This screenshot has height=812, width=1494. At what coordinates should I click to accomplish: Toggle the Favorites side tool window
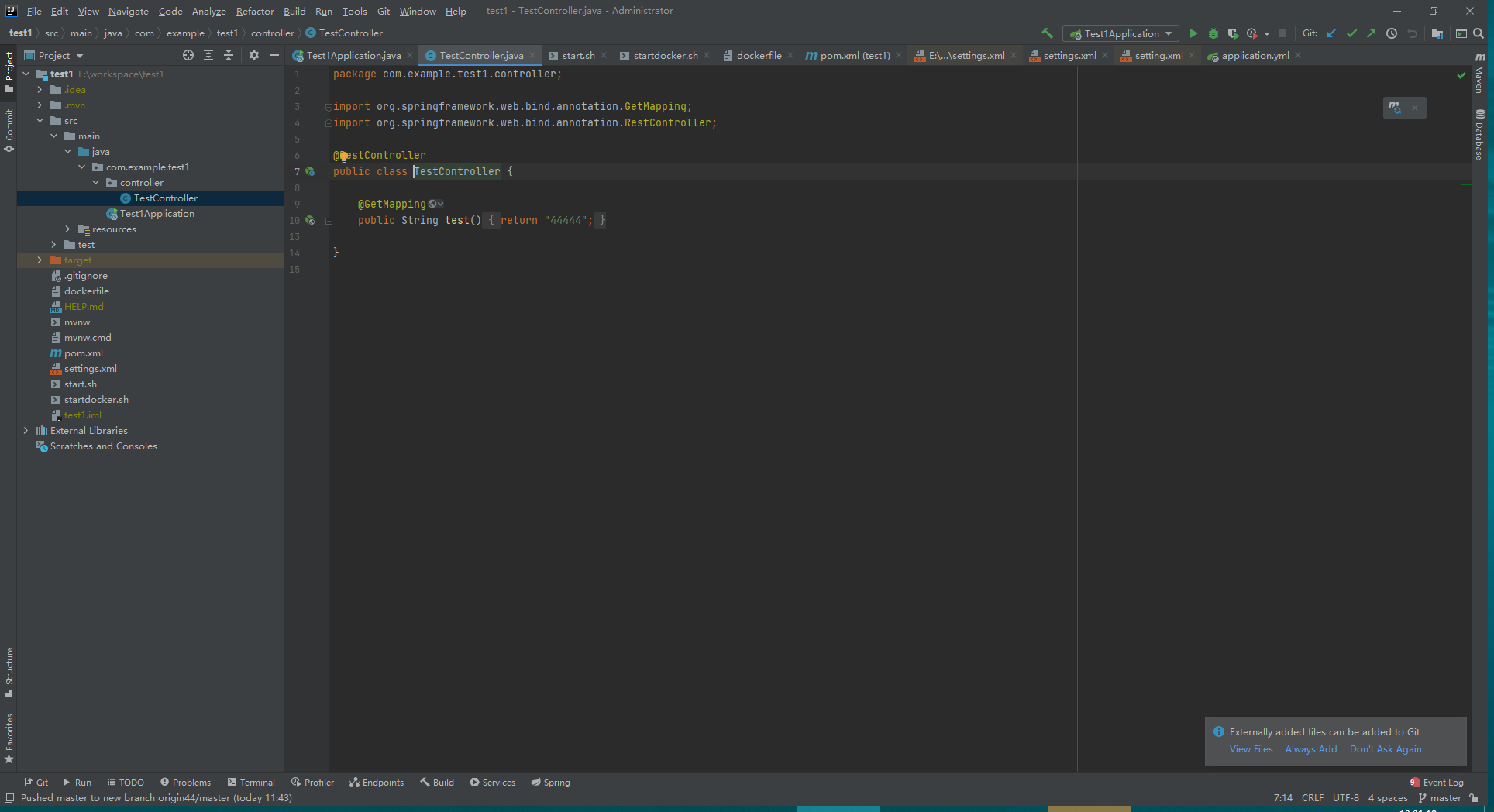9,738
